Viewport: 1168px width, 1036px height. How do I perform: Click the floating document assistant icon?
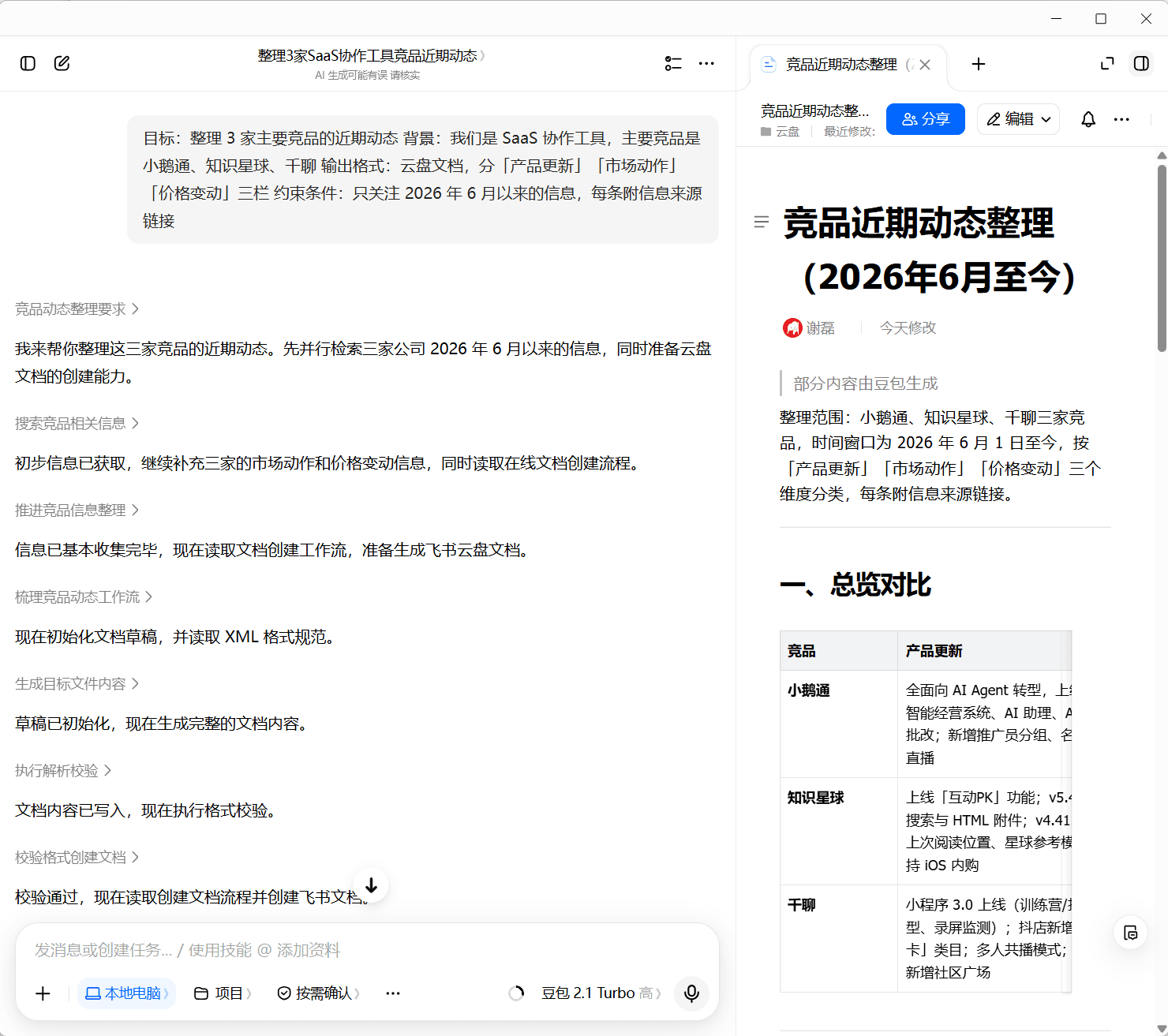click(1130, 933)
